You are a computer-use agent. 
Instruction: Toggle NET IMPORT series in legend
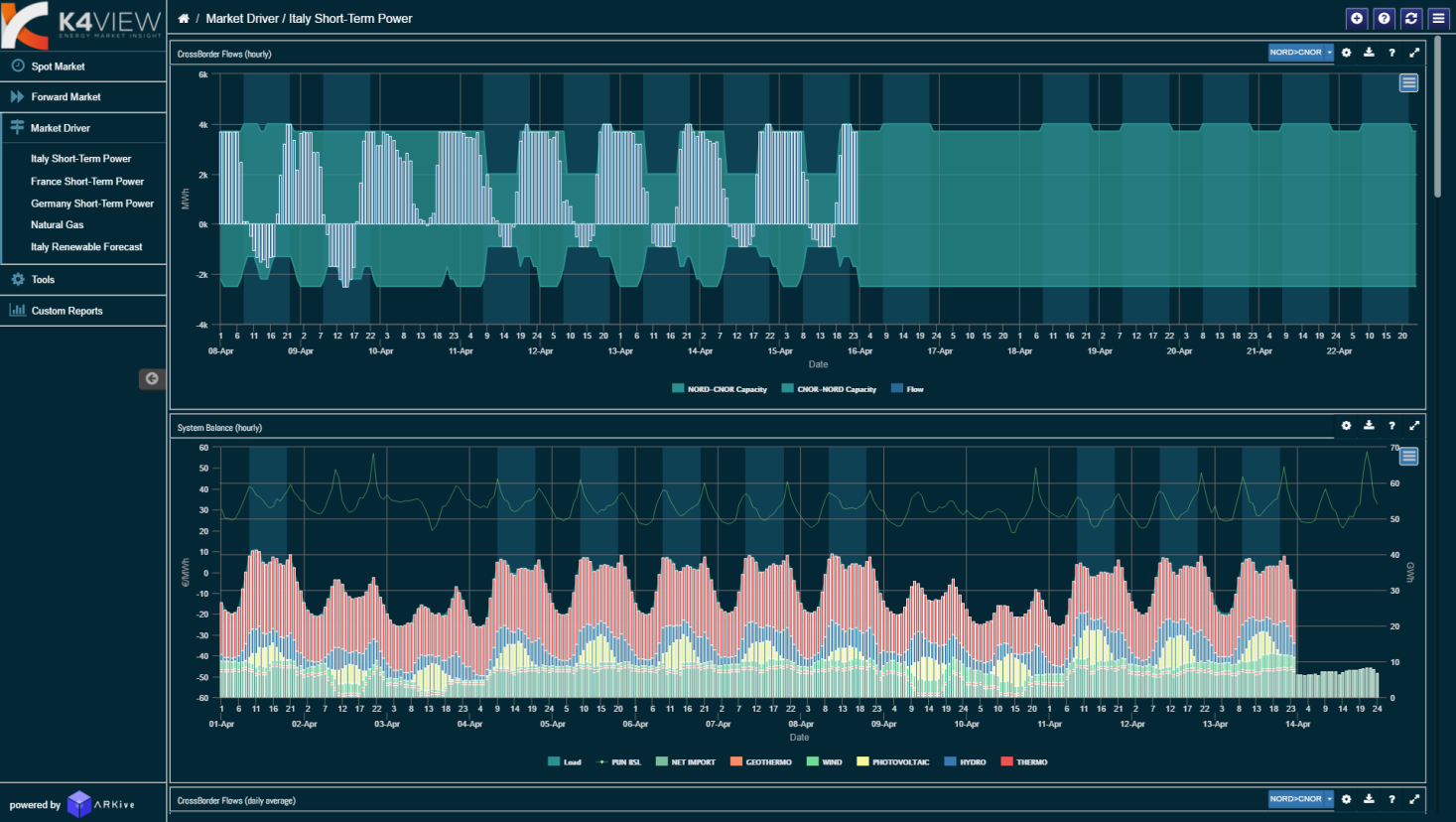pos(686,762)
